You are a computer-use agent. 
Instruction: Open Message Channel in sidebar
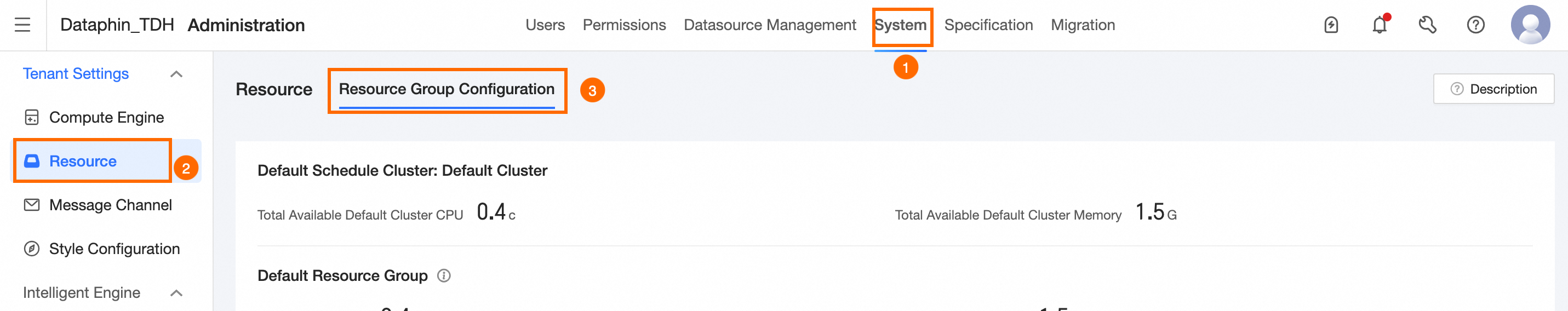tap(110, 205)
